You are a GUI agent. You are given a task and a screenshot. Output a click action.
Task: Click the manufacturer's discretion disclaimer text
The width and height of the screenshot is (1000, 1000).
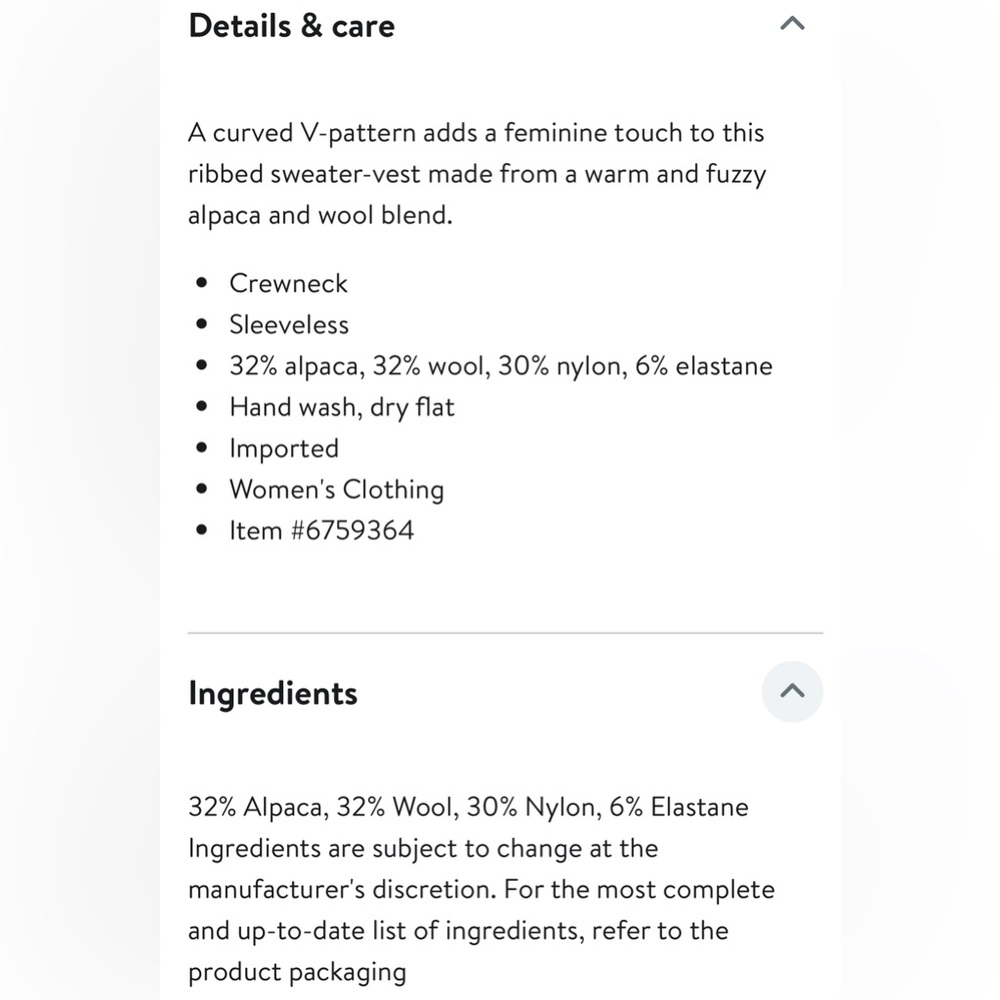(x=482, y=909)
